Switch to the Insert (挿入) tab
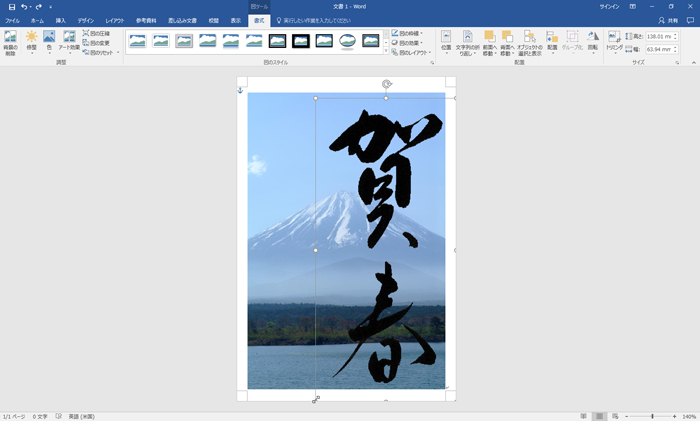Screen dimensions: 700x421 (61, 20)
